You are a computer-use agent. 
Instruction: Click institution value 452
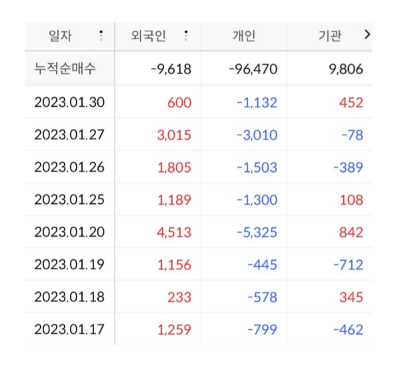coord(351,102)
